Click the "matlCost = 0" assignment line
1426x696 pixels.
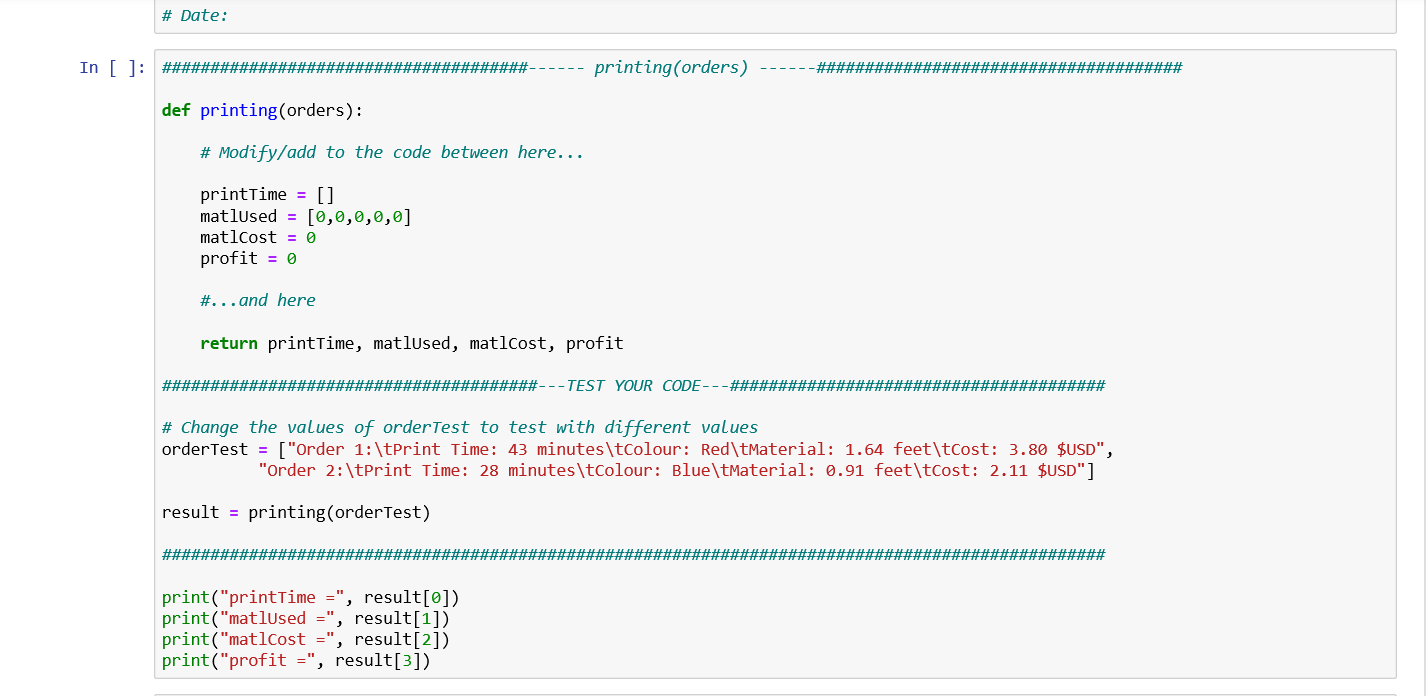click(x=258, y=238)
